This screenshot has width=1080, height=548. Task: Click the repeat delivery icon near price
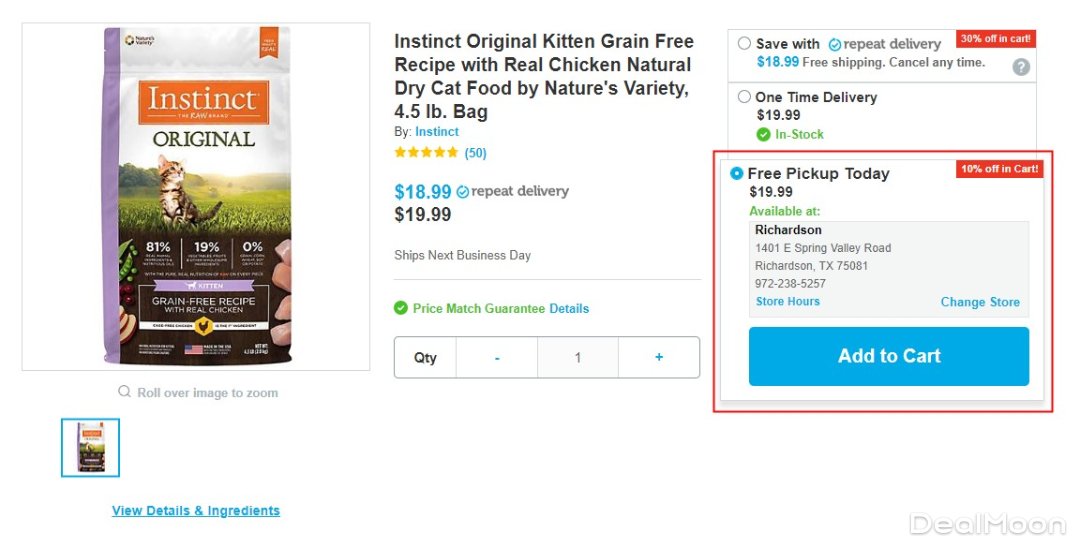(463, 192)
